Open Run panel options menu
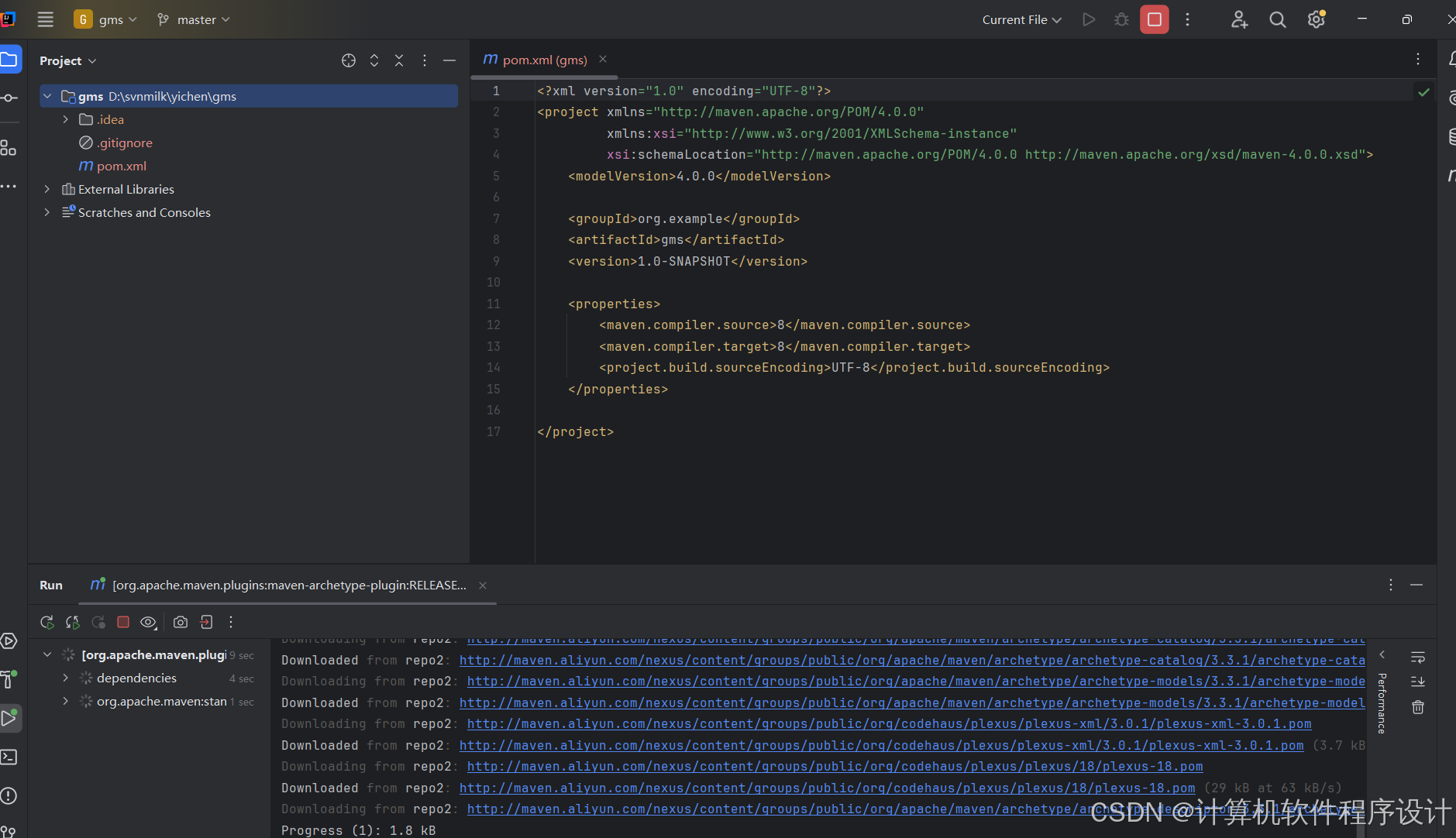Screen dimensions: 1456x838 [1391, 586]
